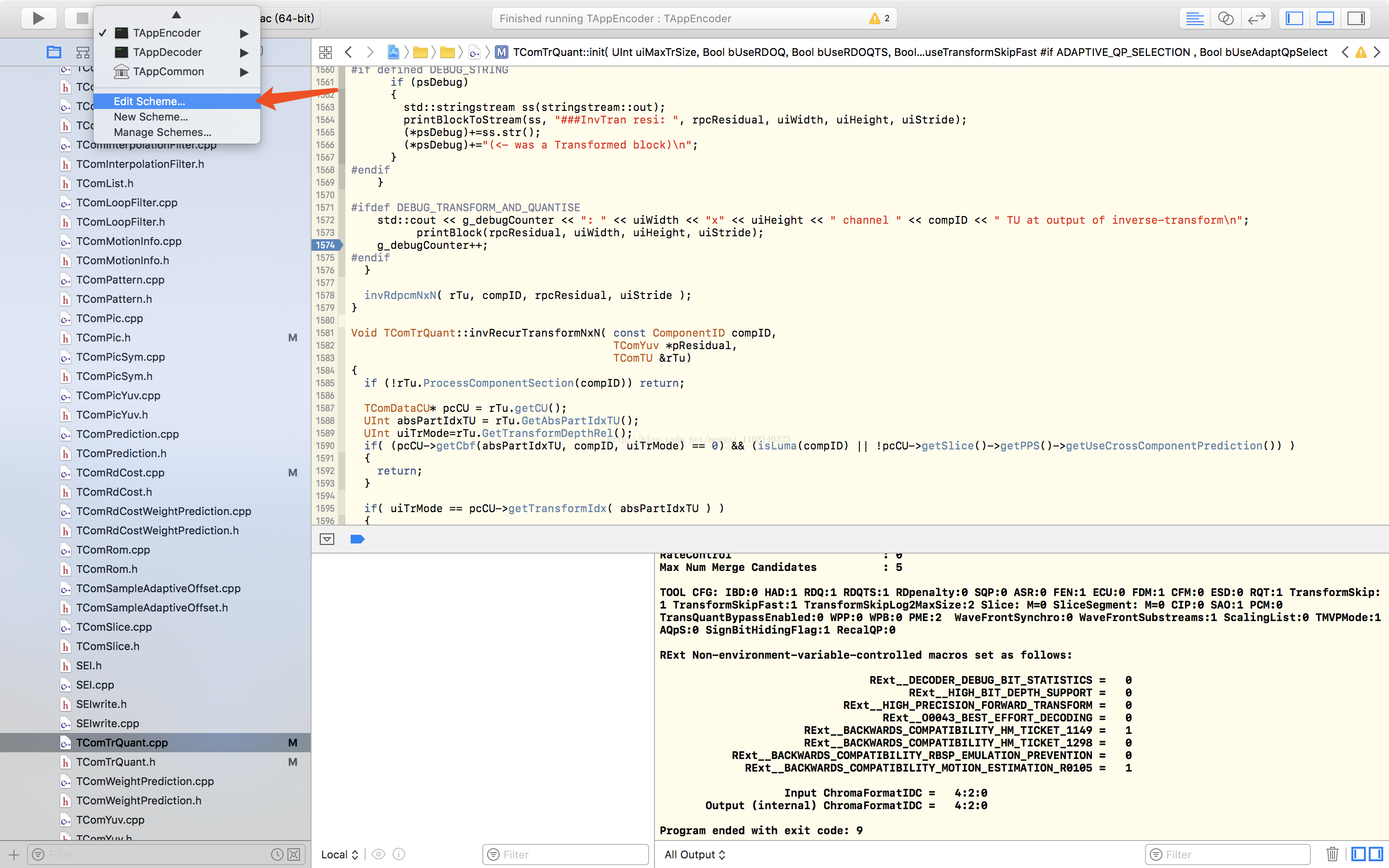1389x868 pixels.
Task: Click the Run play button
Action: click(38, 18)
